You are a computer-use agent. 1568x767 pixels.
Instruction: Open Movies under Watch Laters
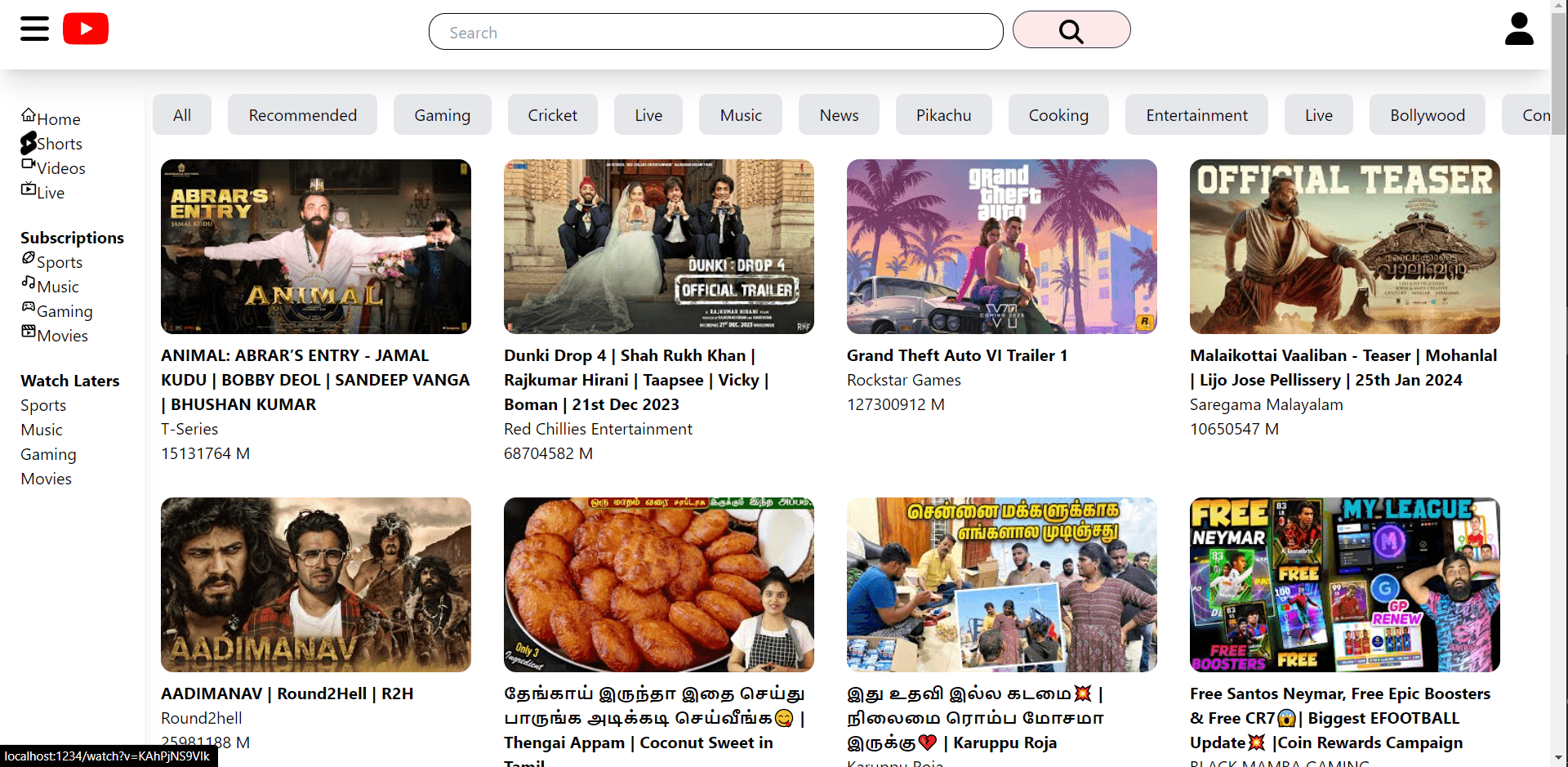(46, 479)
